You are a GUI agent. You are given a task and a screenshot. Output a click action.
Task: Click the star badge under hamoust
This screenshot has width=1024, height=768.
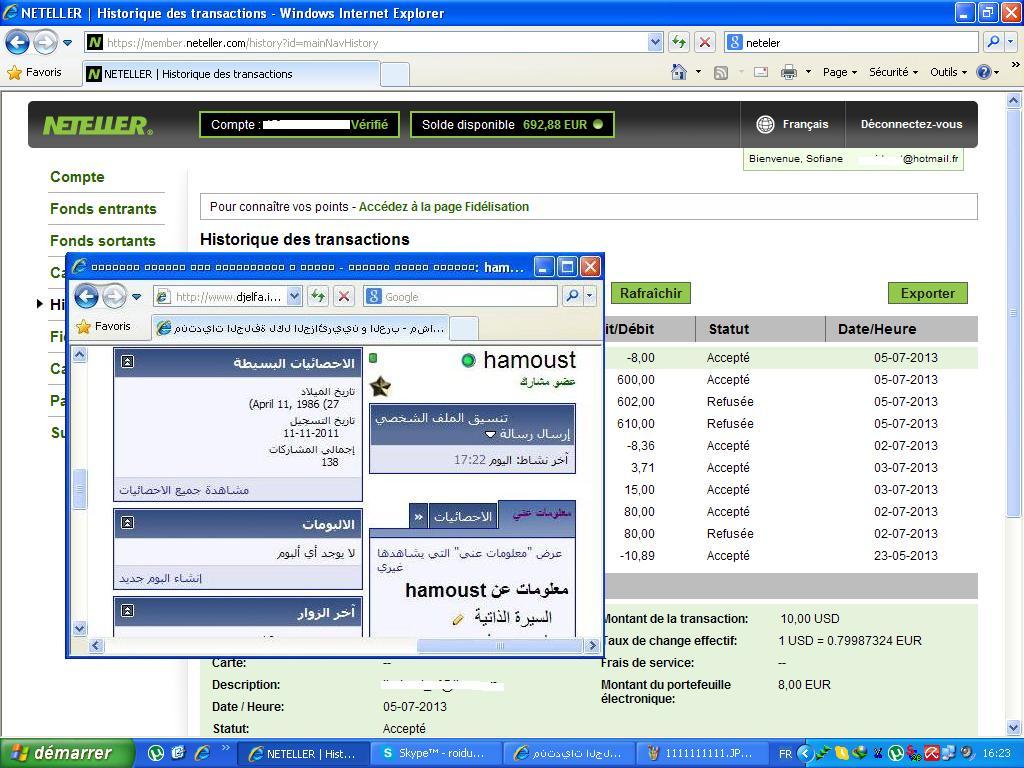click(380, 387)
